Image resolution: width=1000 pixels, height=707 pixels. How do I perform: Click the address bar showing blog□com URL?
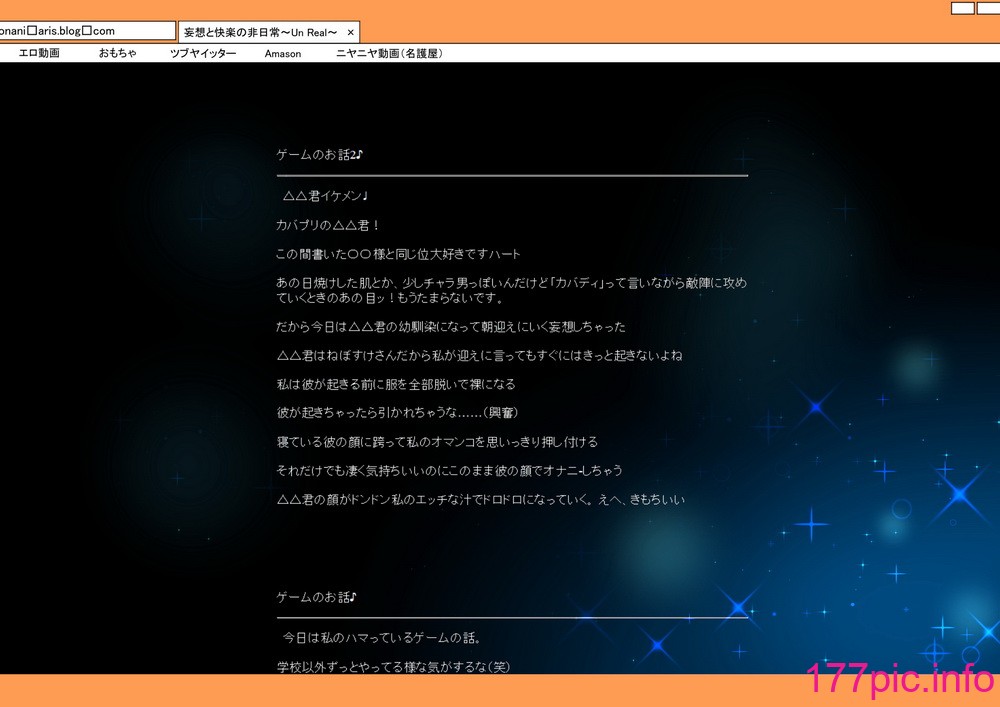87,31
